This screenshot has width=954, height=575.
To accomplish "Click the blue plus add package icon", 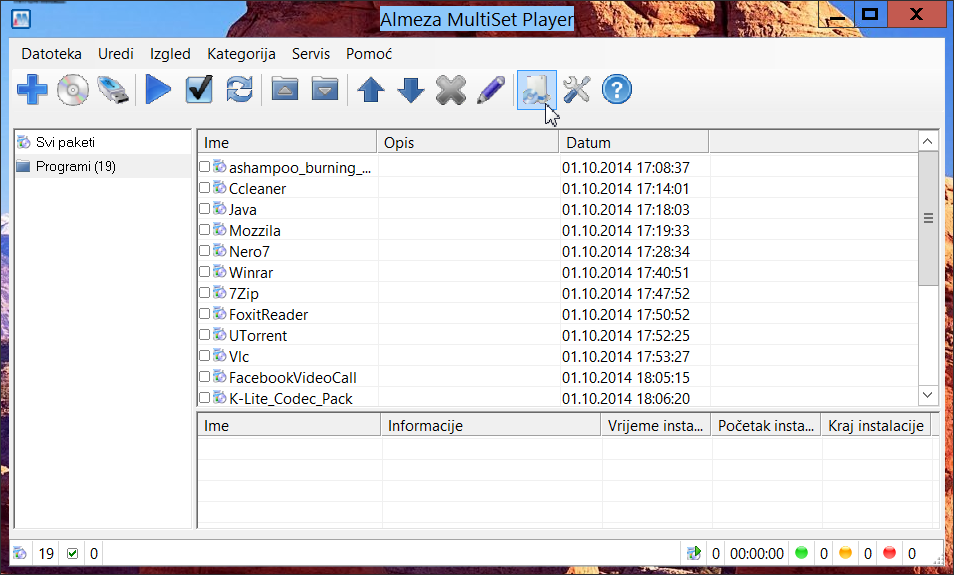I will [x=32, y=90].
